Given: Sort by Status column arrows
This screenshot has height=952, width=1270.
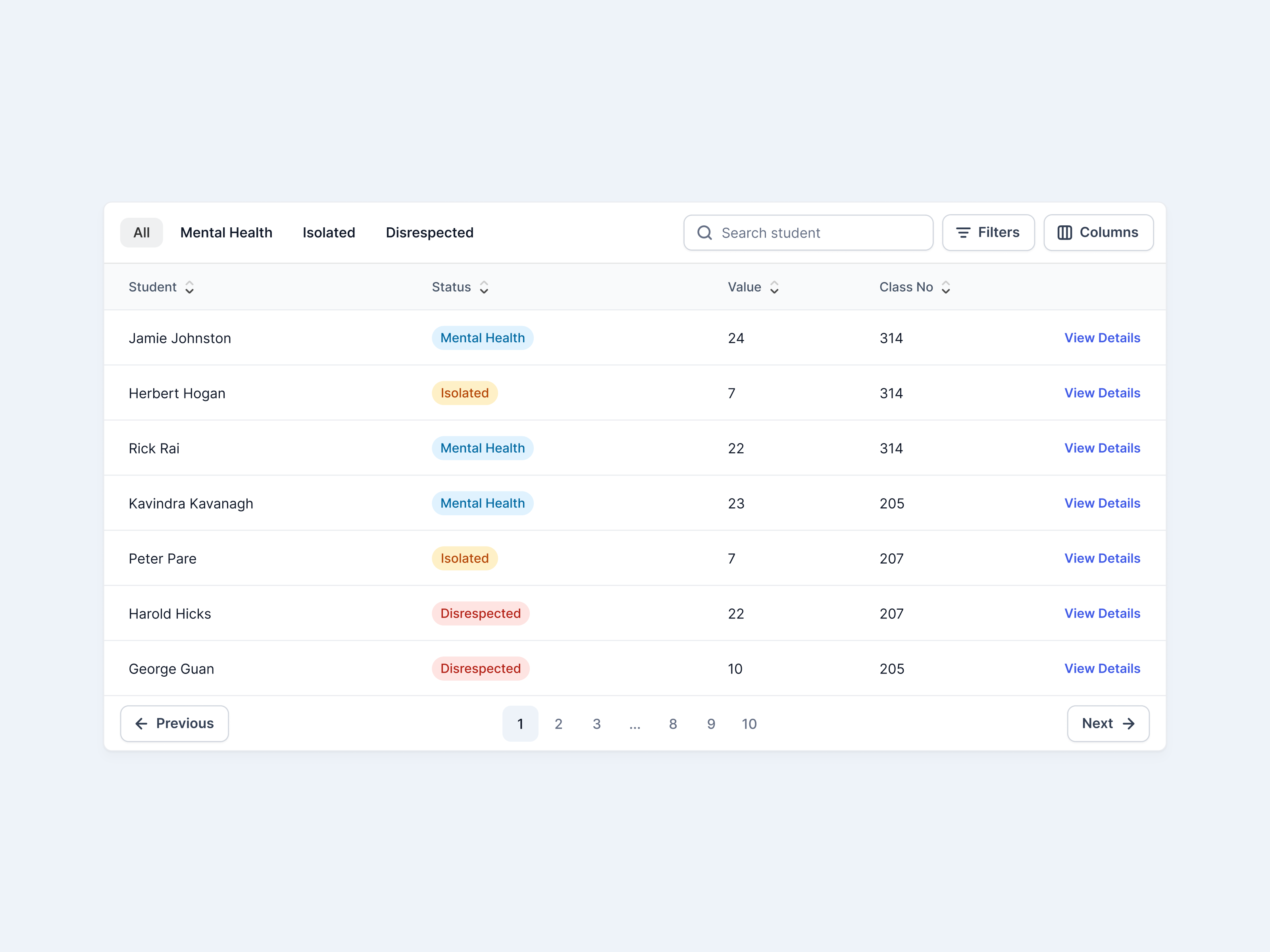Looking at the screenshot, I should 484,288.
